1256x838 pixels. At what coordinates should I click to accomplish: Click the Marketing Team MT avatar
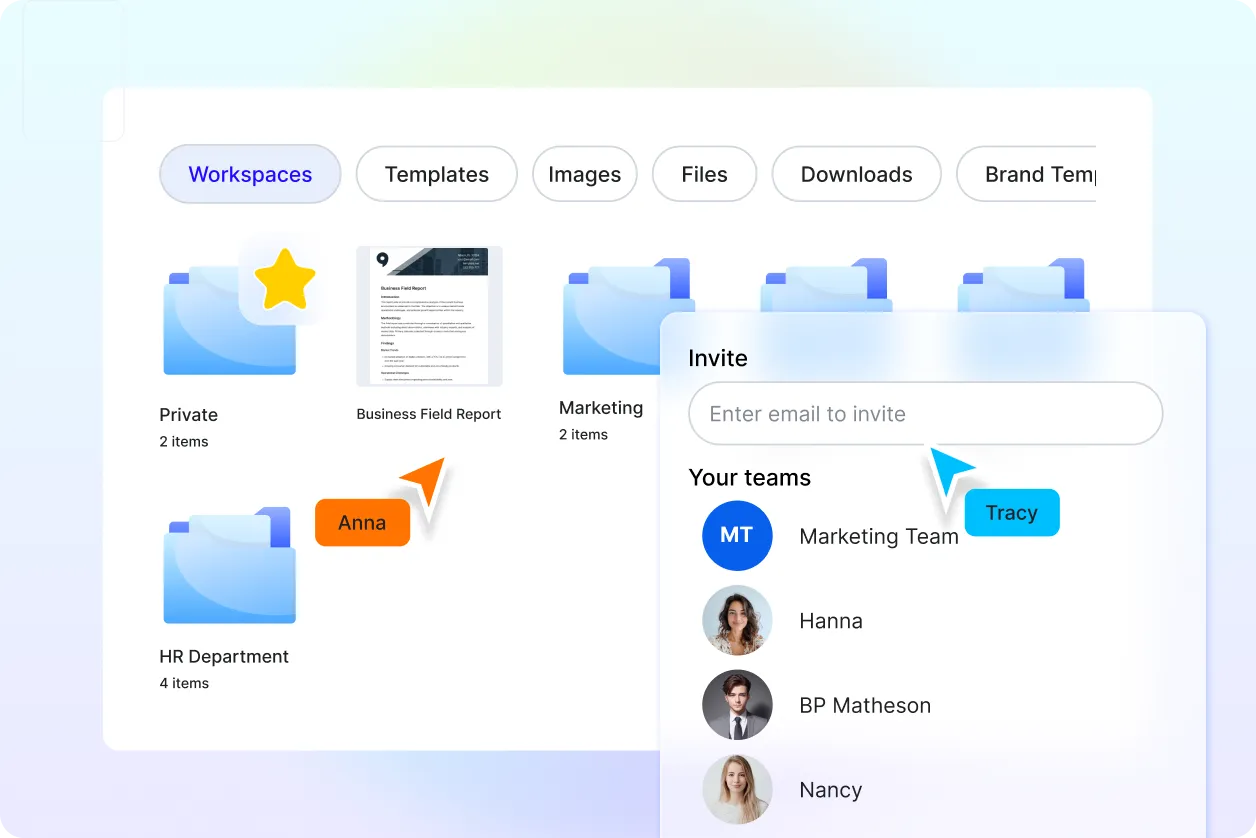pyautogui.click(x=737, y=536)
